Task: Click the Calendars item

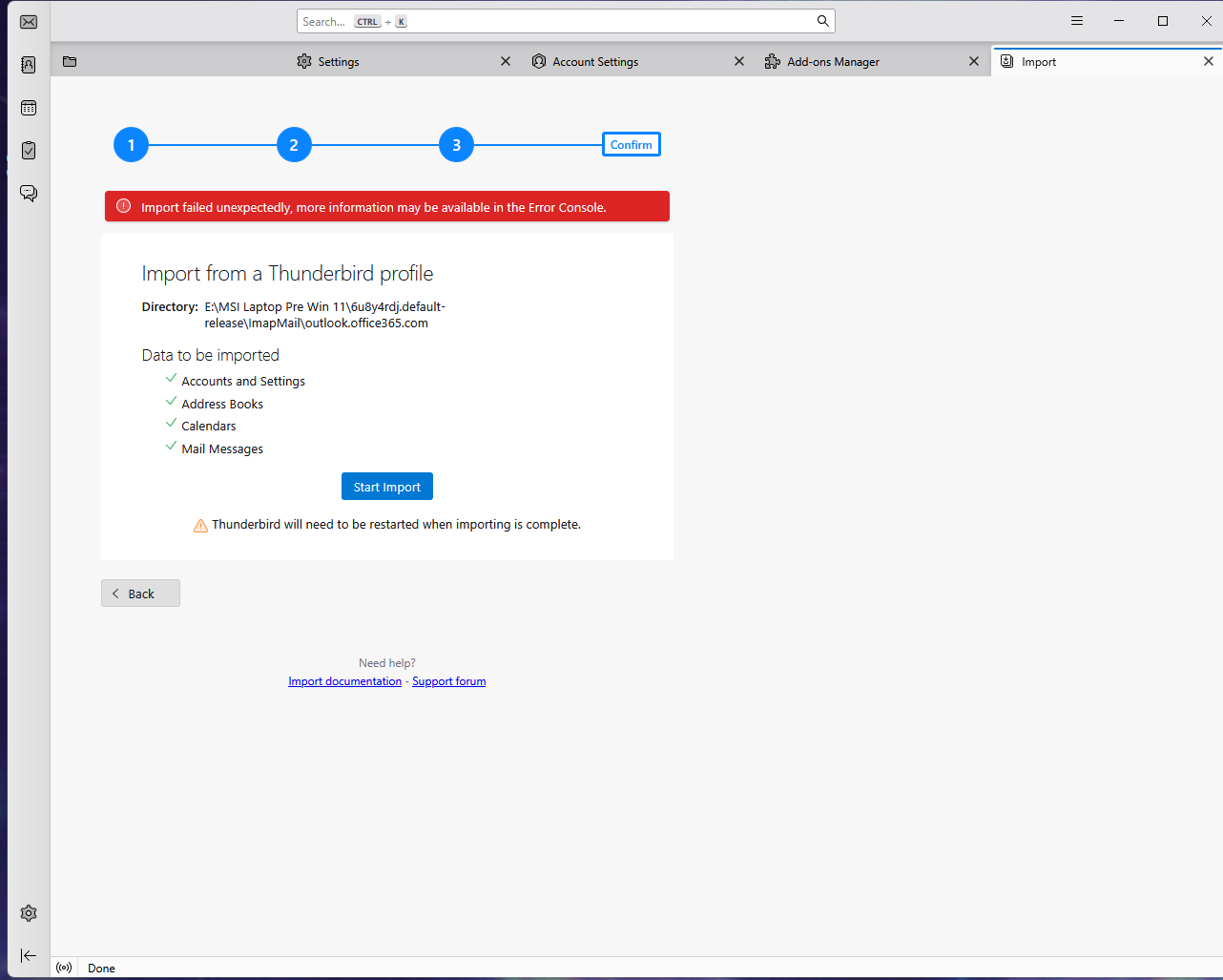Action: click(209, 426)
